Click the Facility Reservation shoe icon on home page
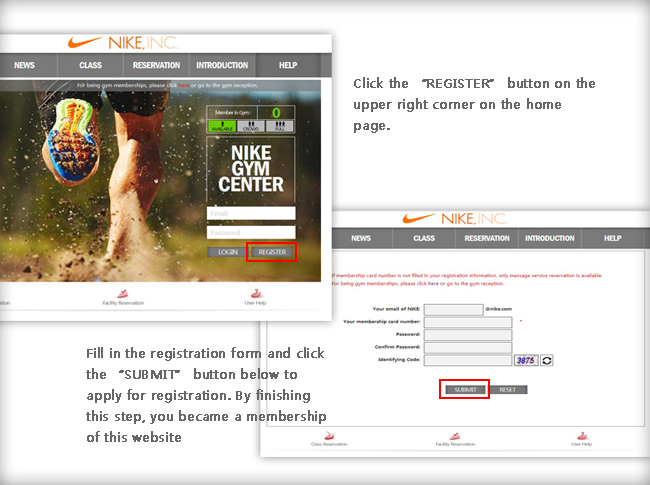This screenshot has width=650, height=485. pos(123,294)
